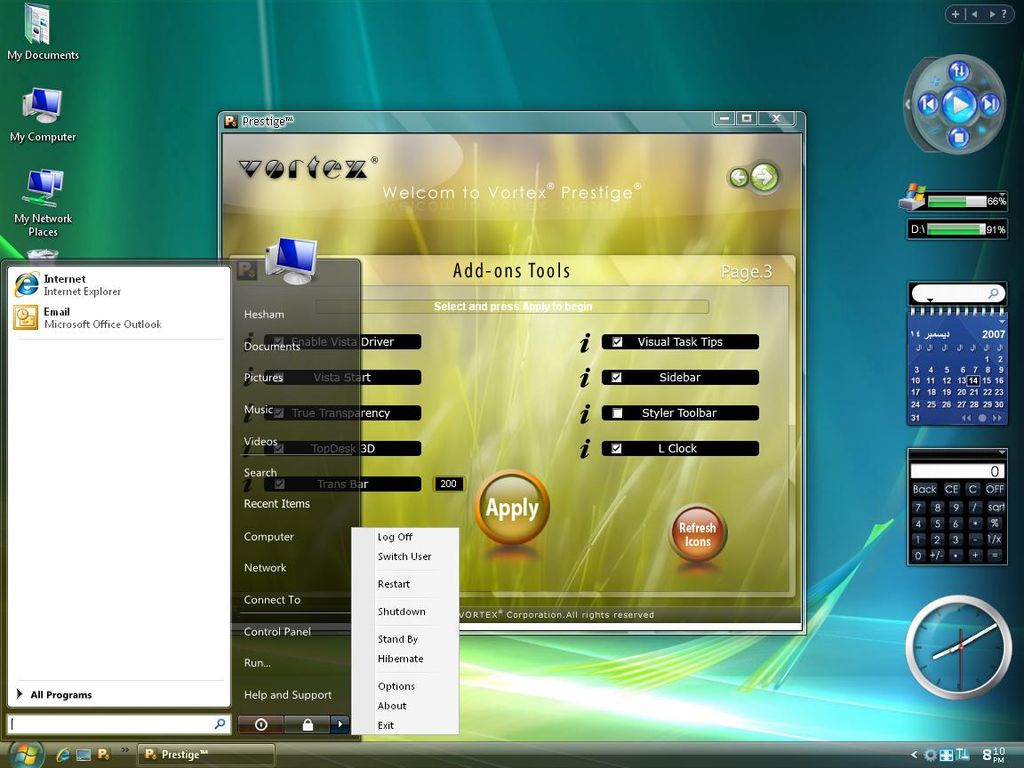This screenshot has height=768, width=1024.
Task: Expand the shutdown options arrow
Action: point(340,724)
